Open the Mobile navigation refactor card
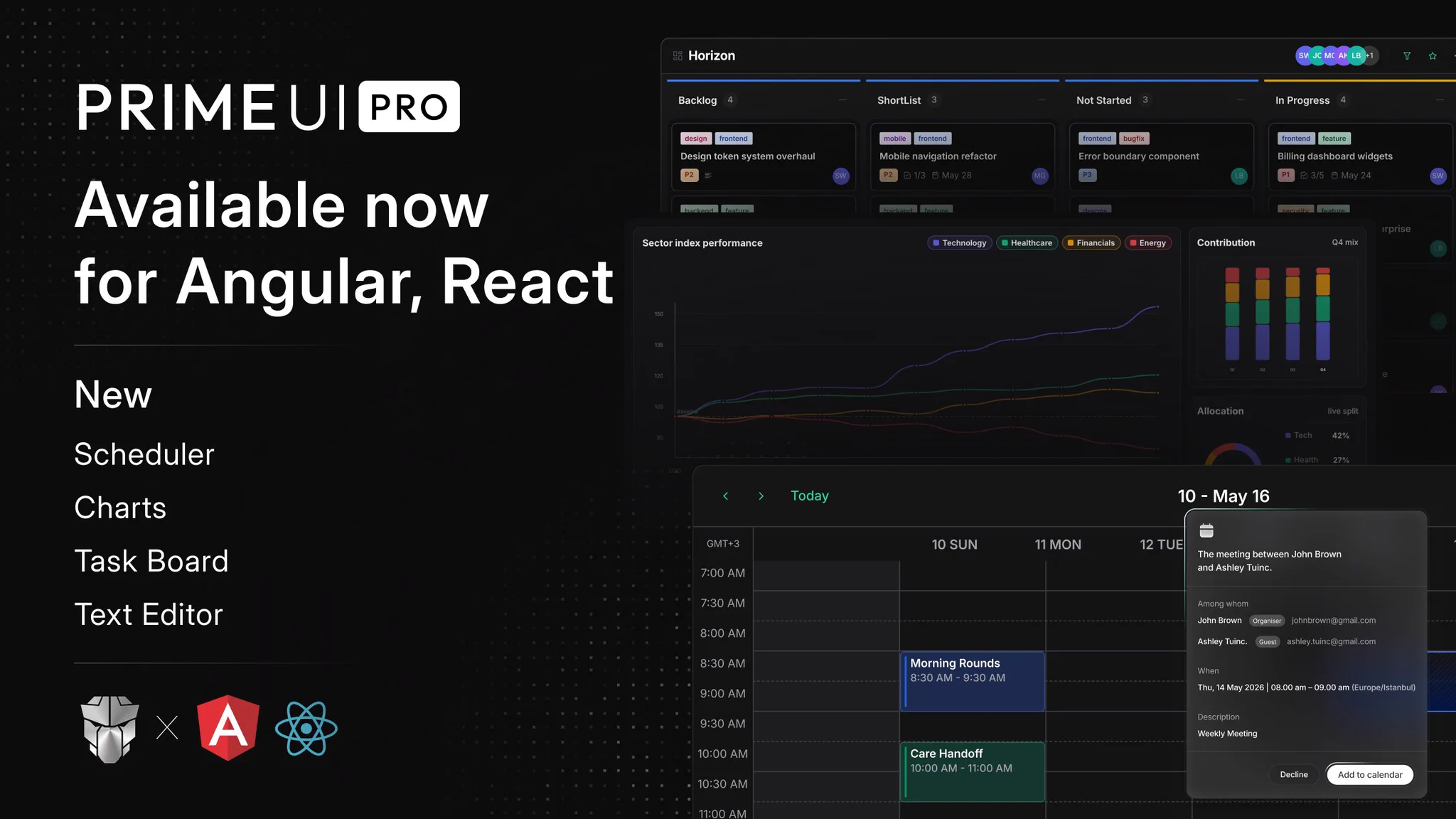The image size is (1456, 819). pos(963,157)
